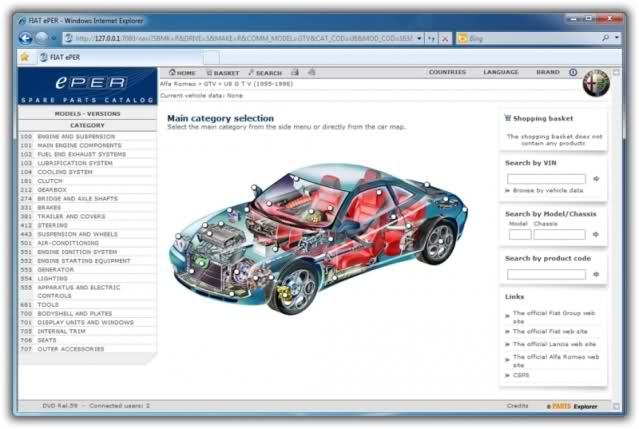Viewport: 639px width, 429px height.
Task: Open the official Fiat Group web site link
Action: tap(554, 317)
